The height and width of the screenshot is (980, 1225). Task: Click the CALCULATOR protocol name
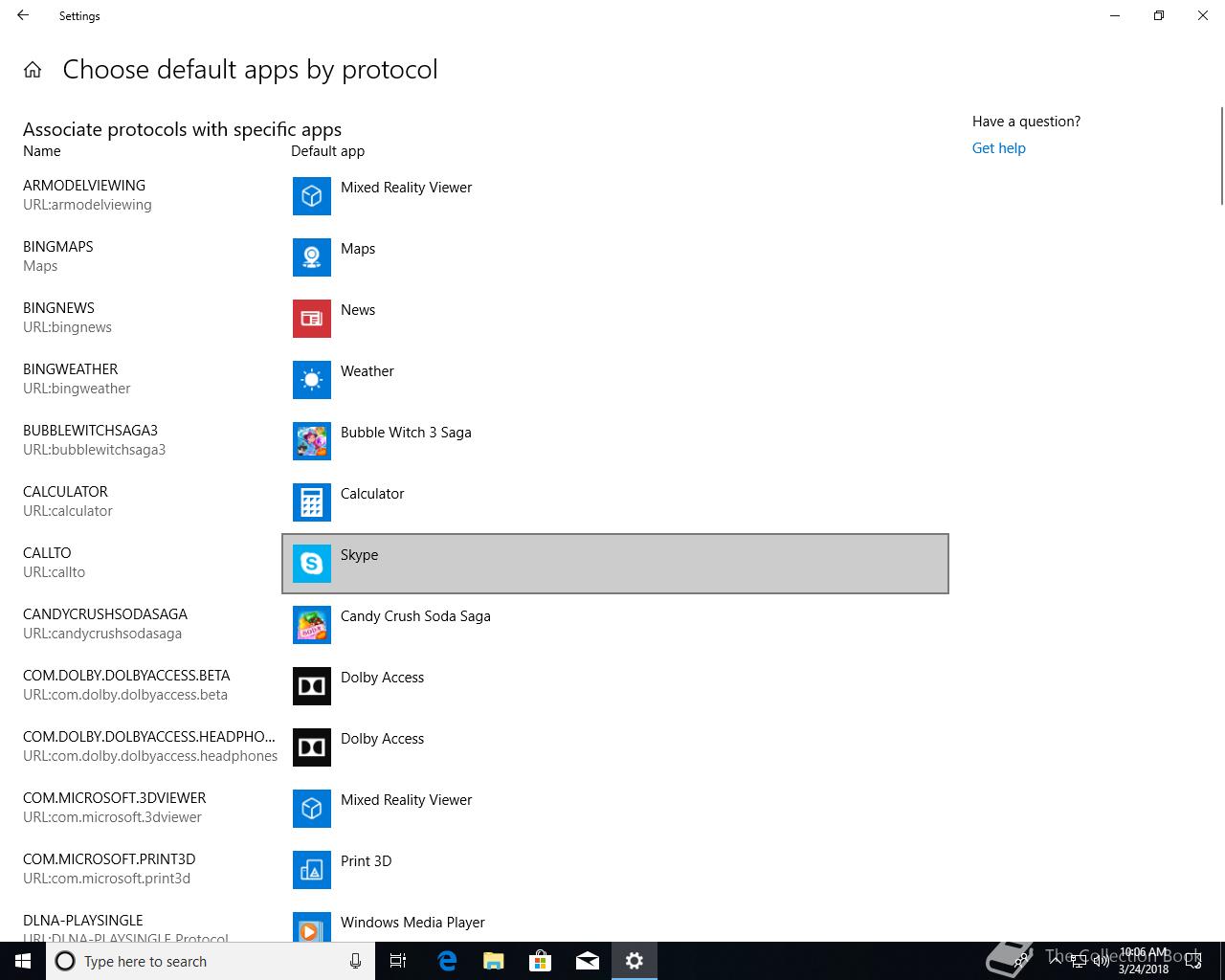[65, 492]
